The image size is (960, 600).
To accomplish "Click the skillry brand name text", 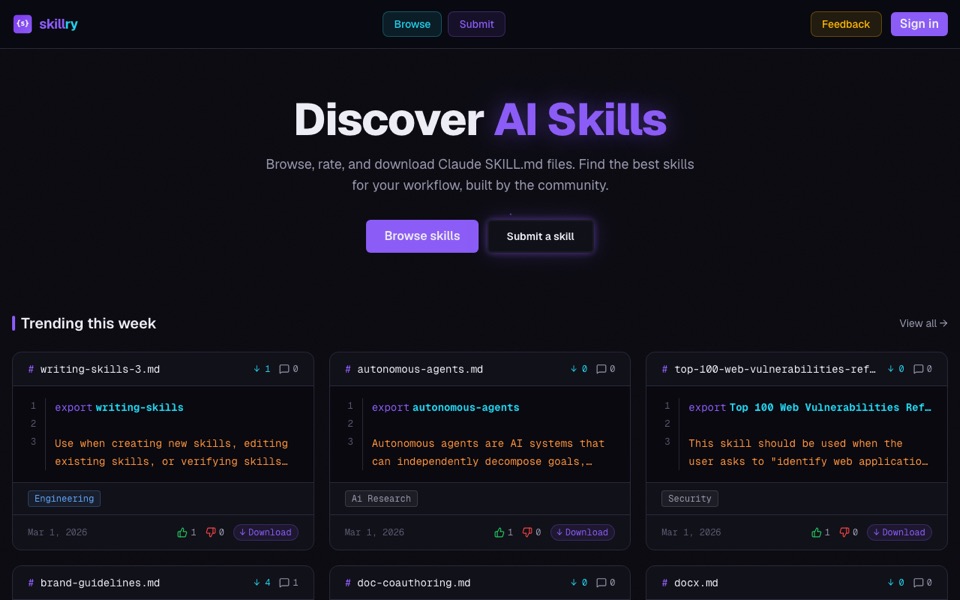I will tap(58, 24).
